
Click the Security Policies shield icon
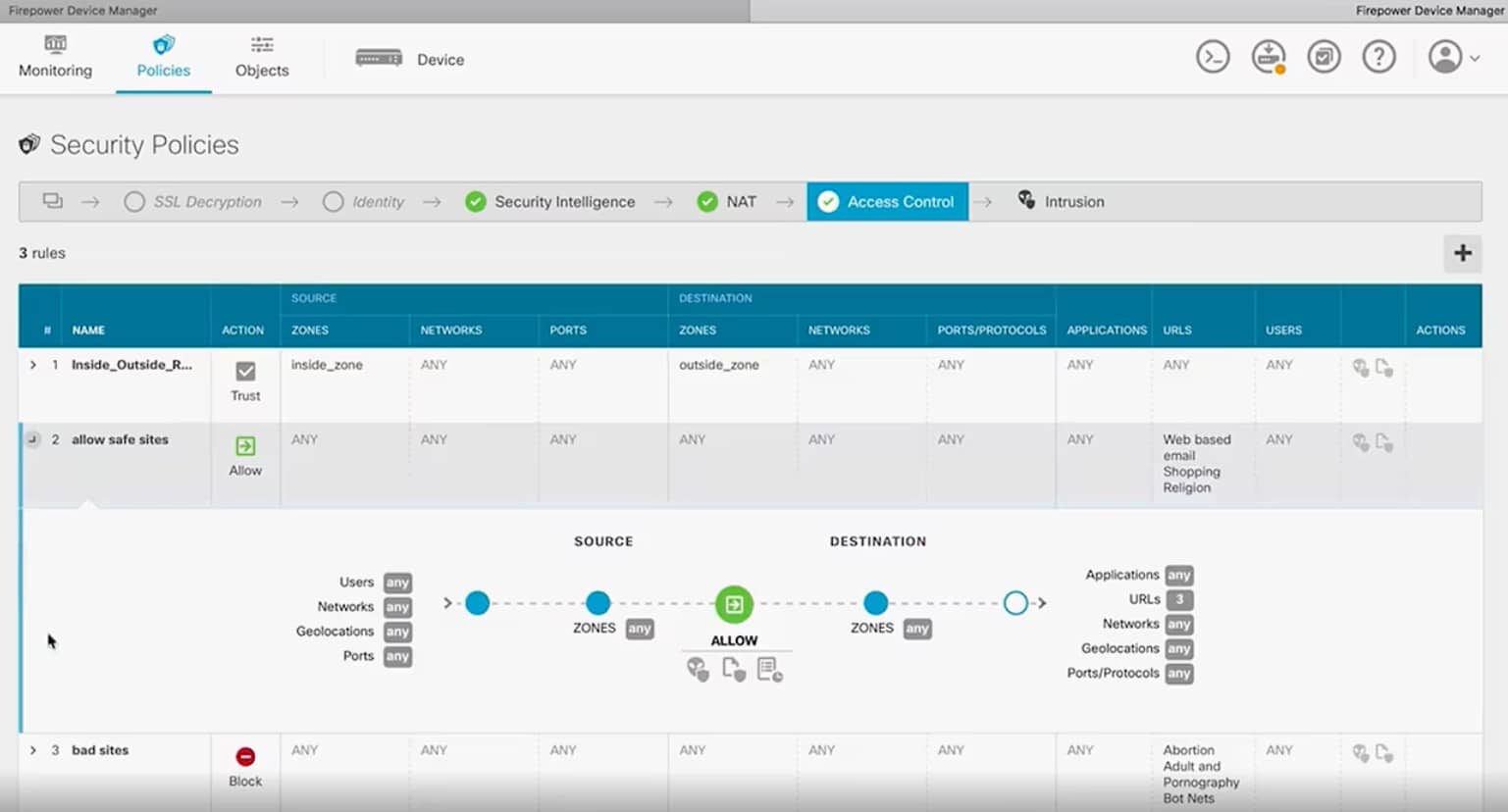pos(29,144)
